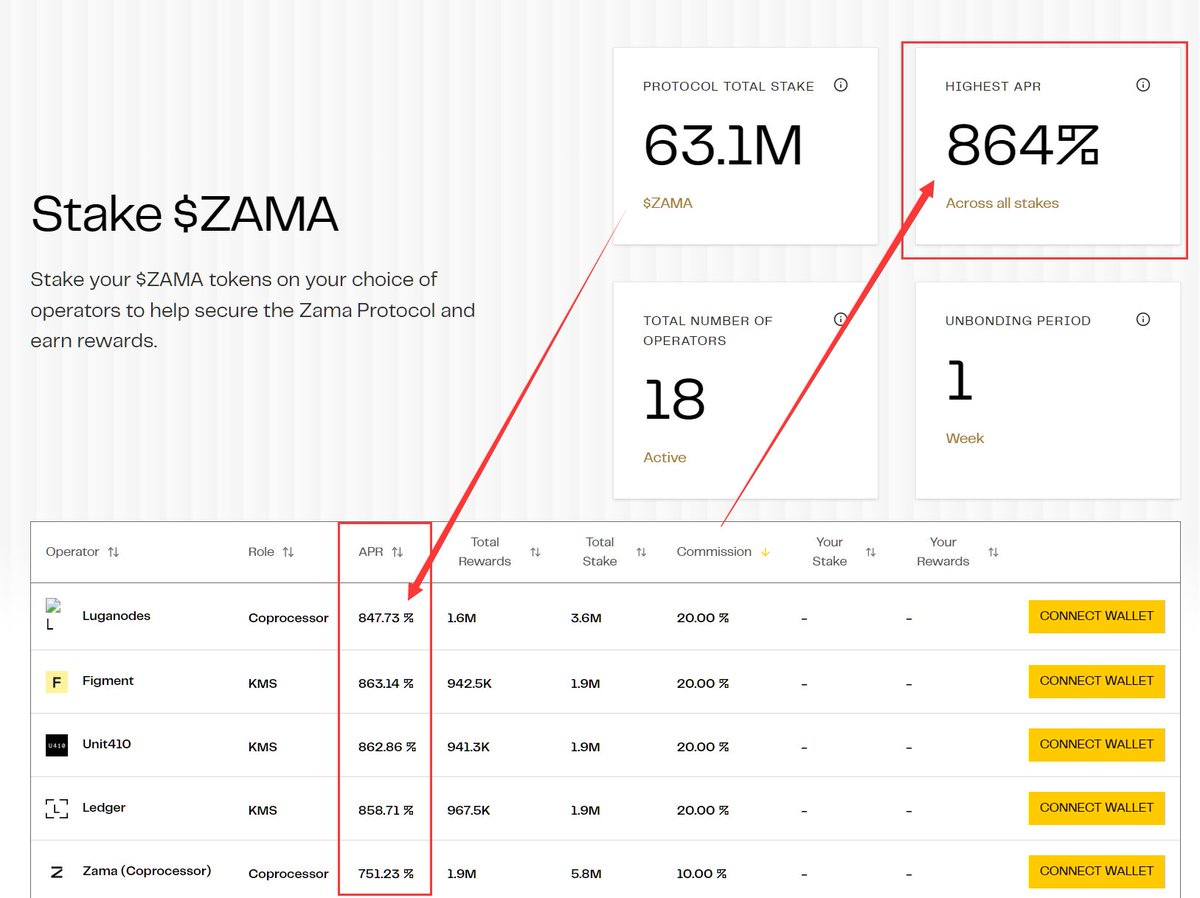The width and height of the screenshot is (1200, 898).
Task: Connect wallet for Figment row
Action: pyautogui.click(x=1097, y=681)
